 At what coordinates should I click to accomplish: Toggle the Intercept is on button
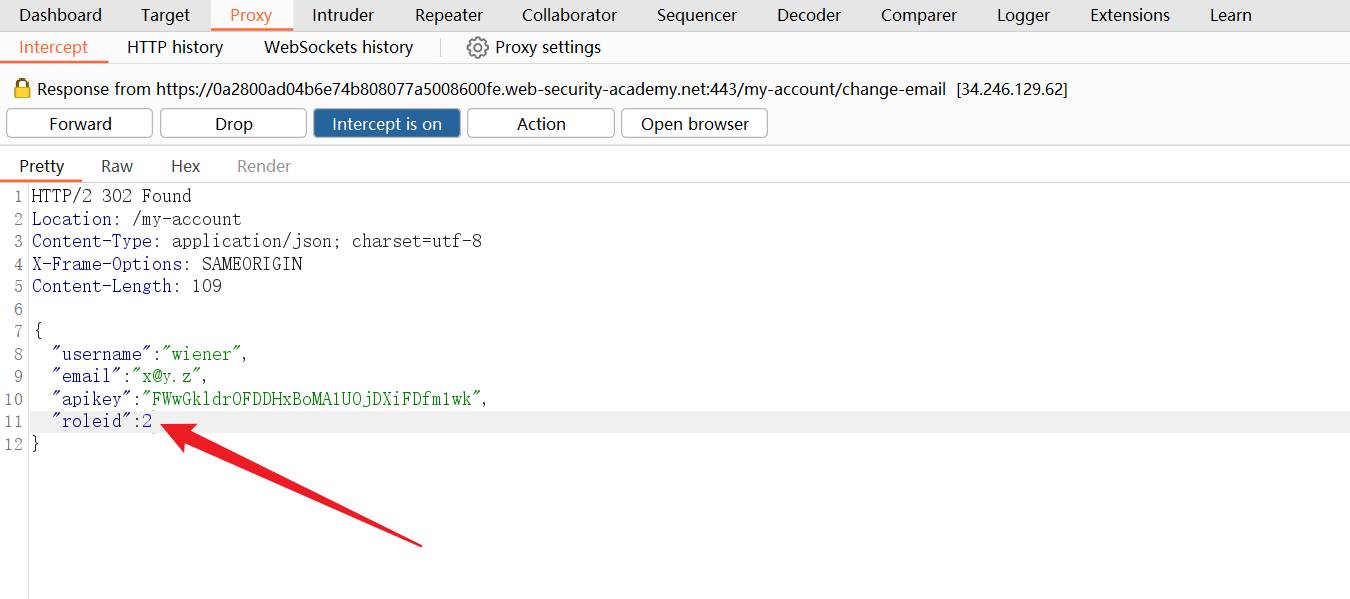click(387, 124)
